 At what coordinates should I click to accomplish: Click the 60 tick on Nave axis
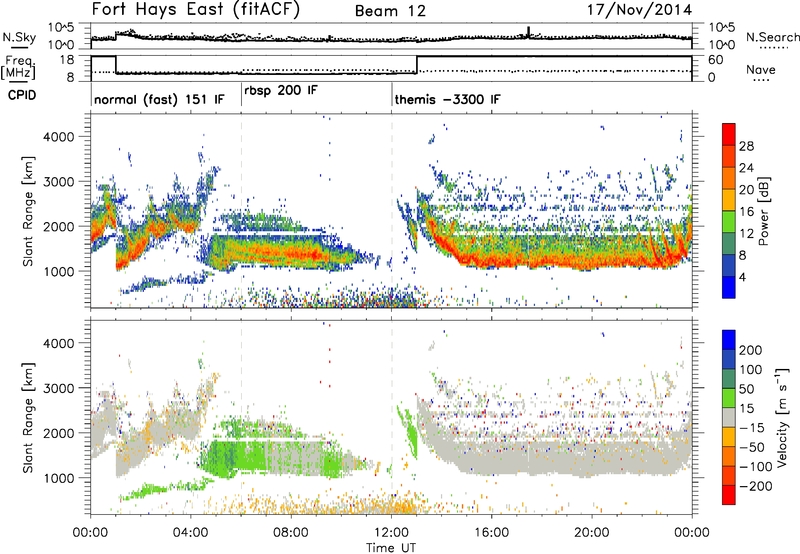pyautogui.click(x=716, y=60)
